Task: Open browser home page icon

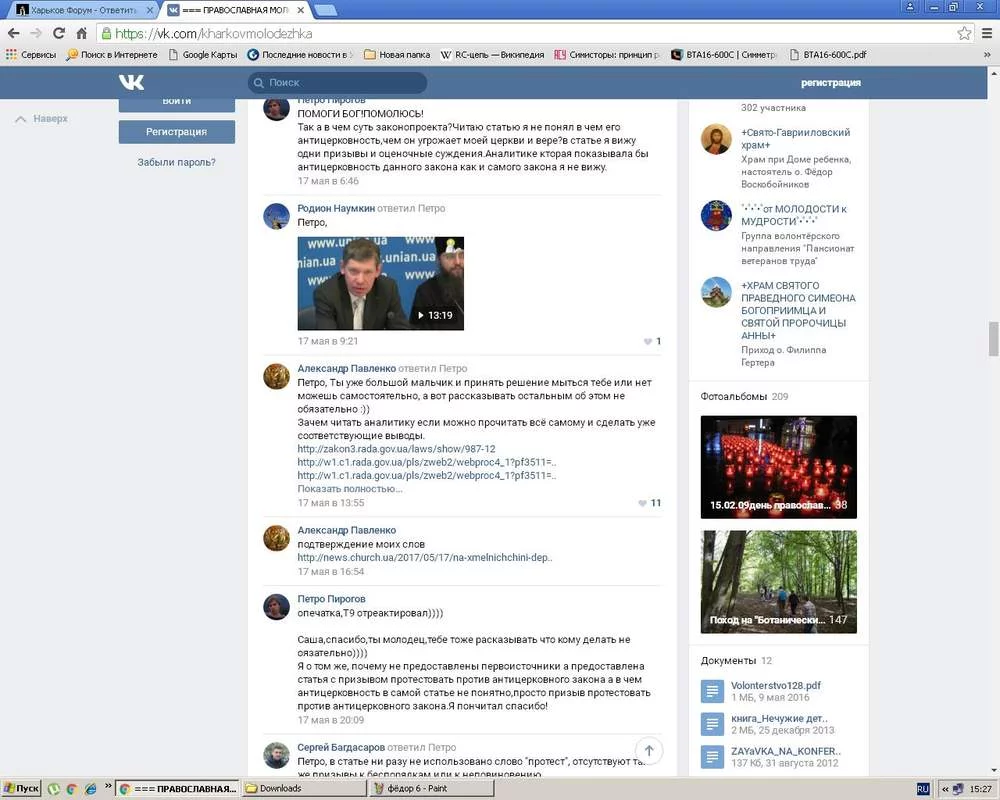Action: (81, 33)
